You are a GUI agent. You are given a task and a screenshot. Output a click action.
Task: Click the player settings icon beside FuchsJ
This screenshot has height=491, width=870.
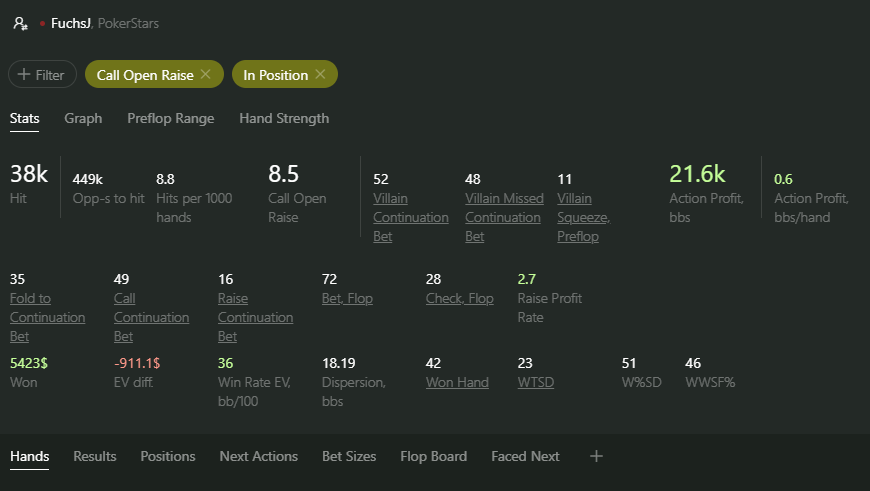pyautogui.click(x=20, y=23)
